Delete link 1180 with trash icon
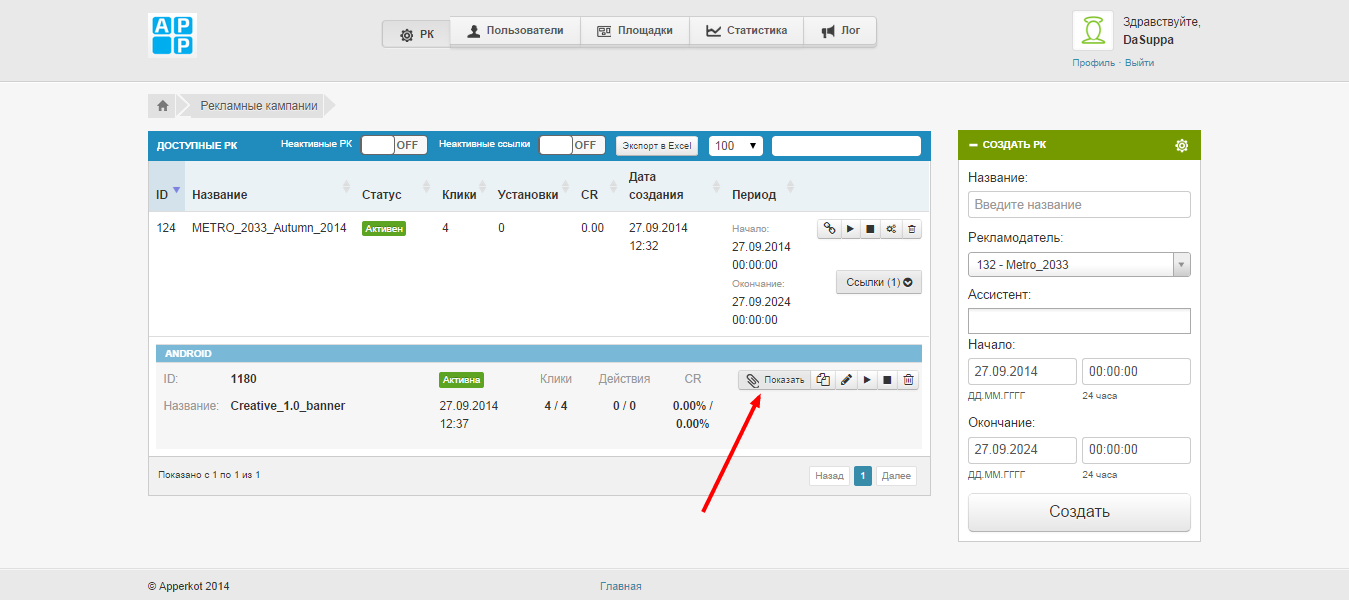 [908, 380]
